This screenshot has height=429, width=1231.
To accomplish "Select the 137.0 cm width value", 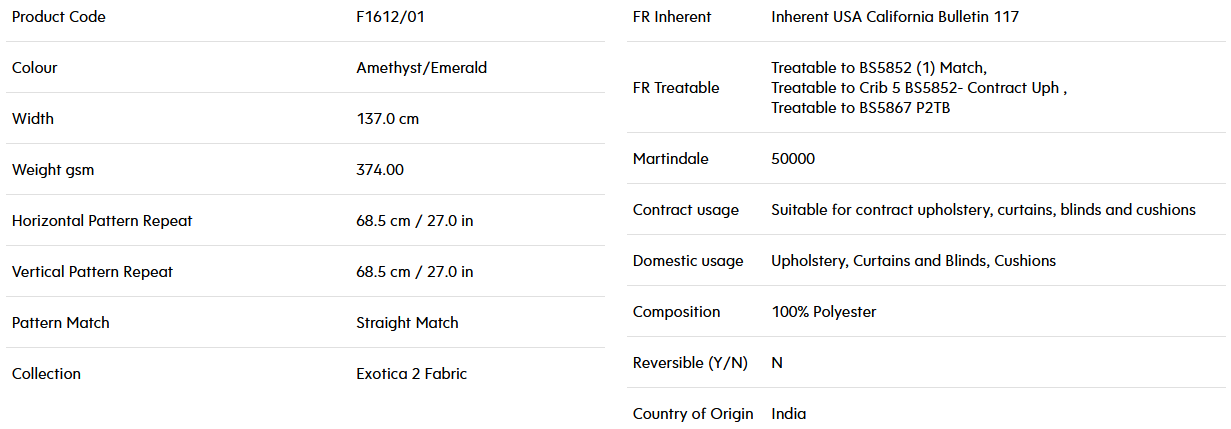I will 388,119.
